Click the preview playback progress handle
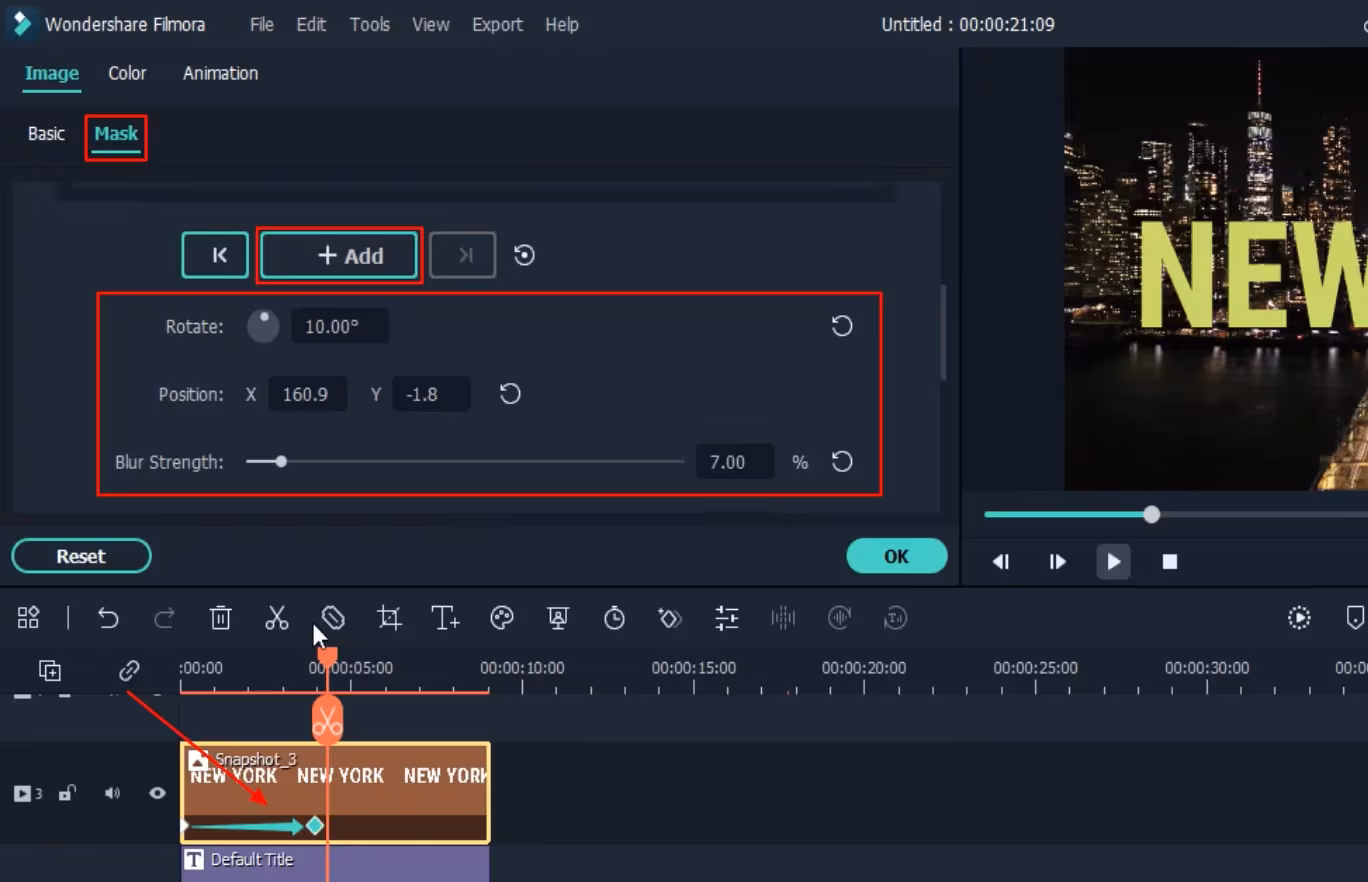 [x=1152, y=514]
